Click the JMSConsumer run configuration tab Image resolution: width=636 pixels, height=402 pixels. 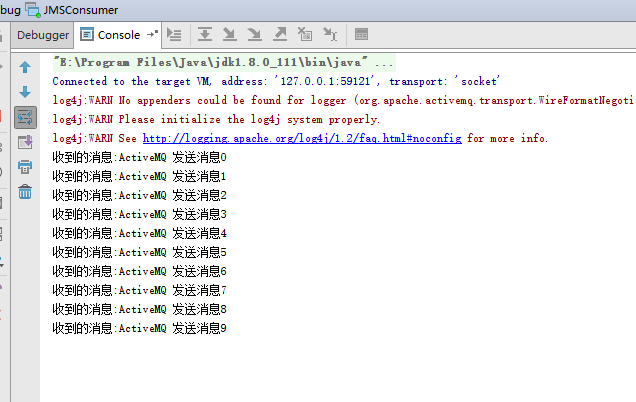pos(73,10)
